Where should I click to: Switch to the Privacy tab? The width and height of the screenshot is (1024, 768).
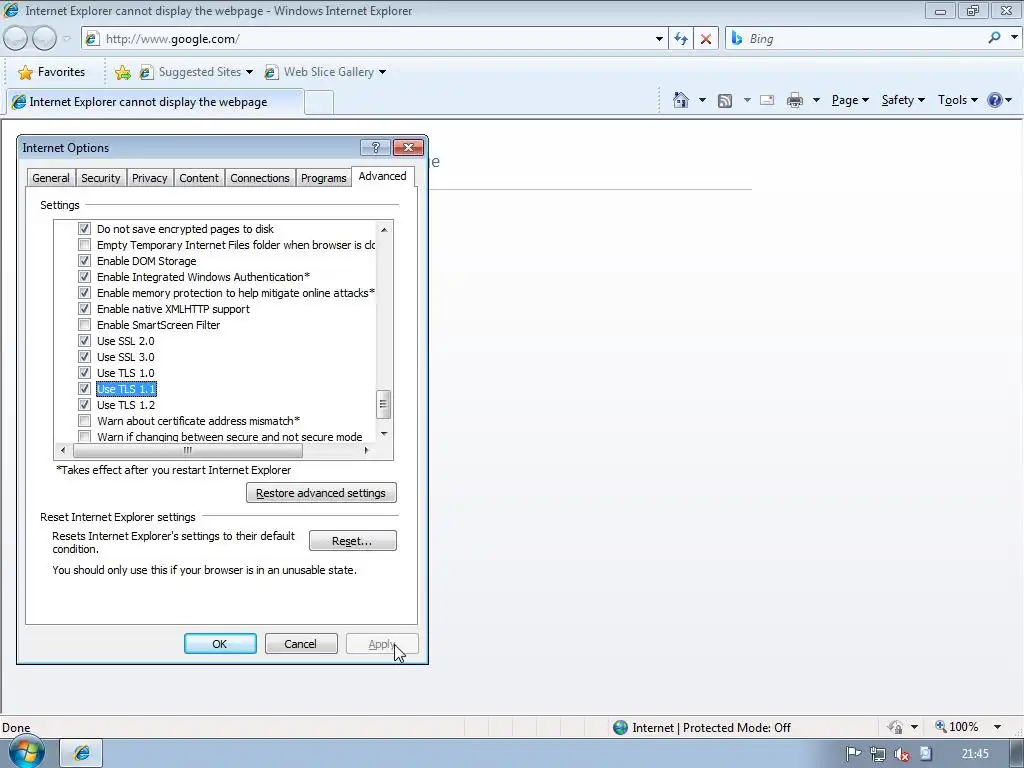point(150,178)
